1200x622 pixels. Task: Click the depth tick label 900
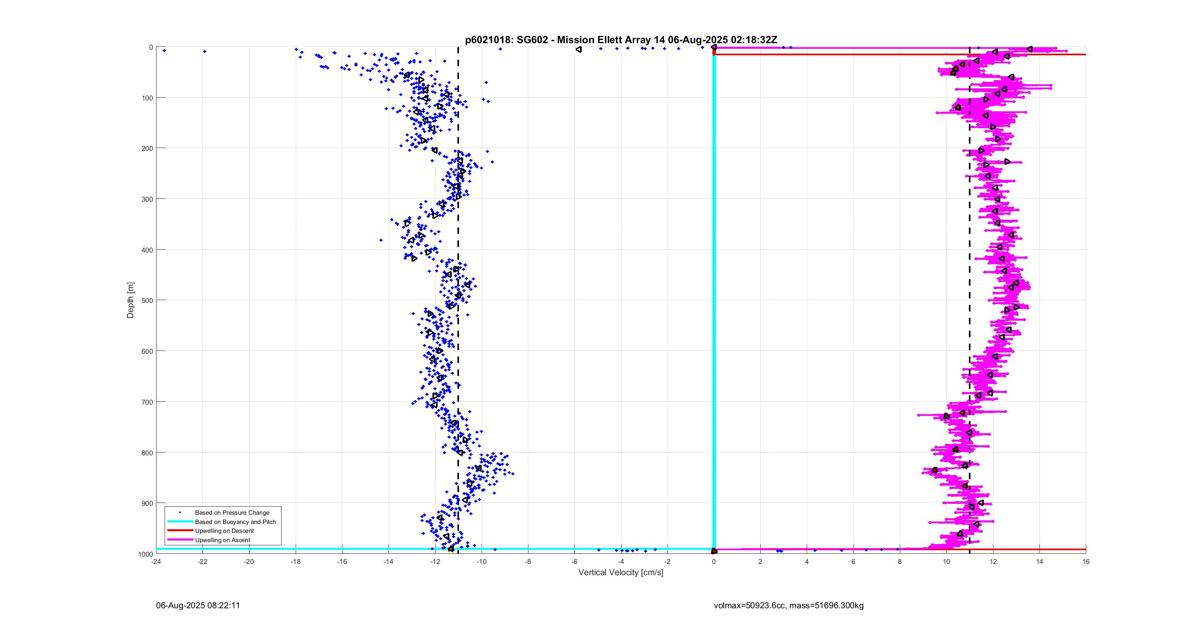[145, 503]
